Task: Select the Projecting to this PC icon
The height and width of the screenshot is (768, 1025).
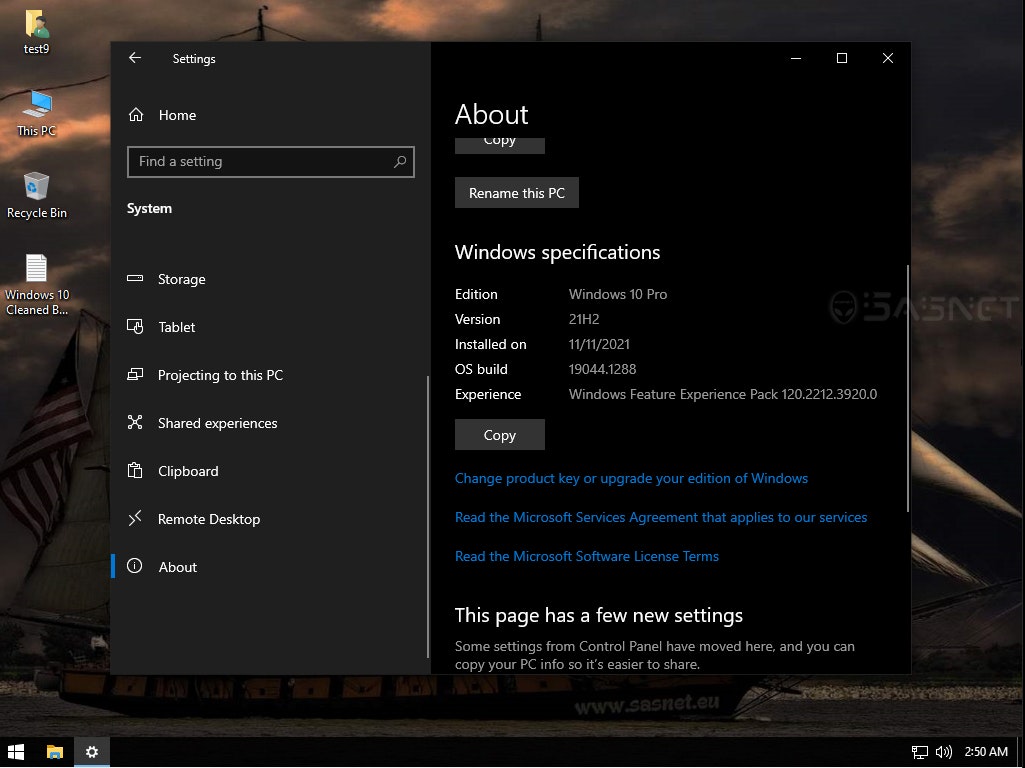Action: 135,375
